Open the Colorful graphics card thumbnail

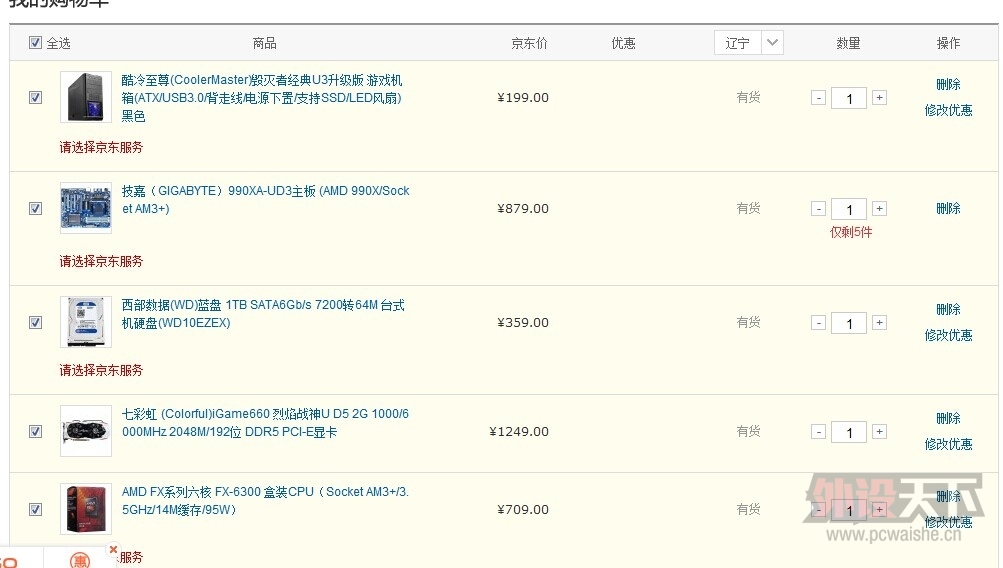[86, 431]
